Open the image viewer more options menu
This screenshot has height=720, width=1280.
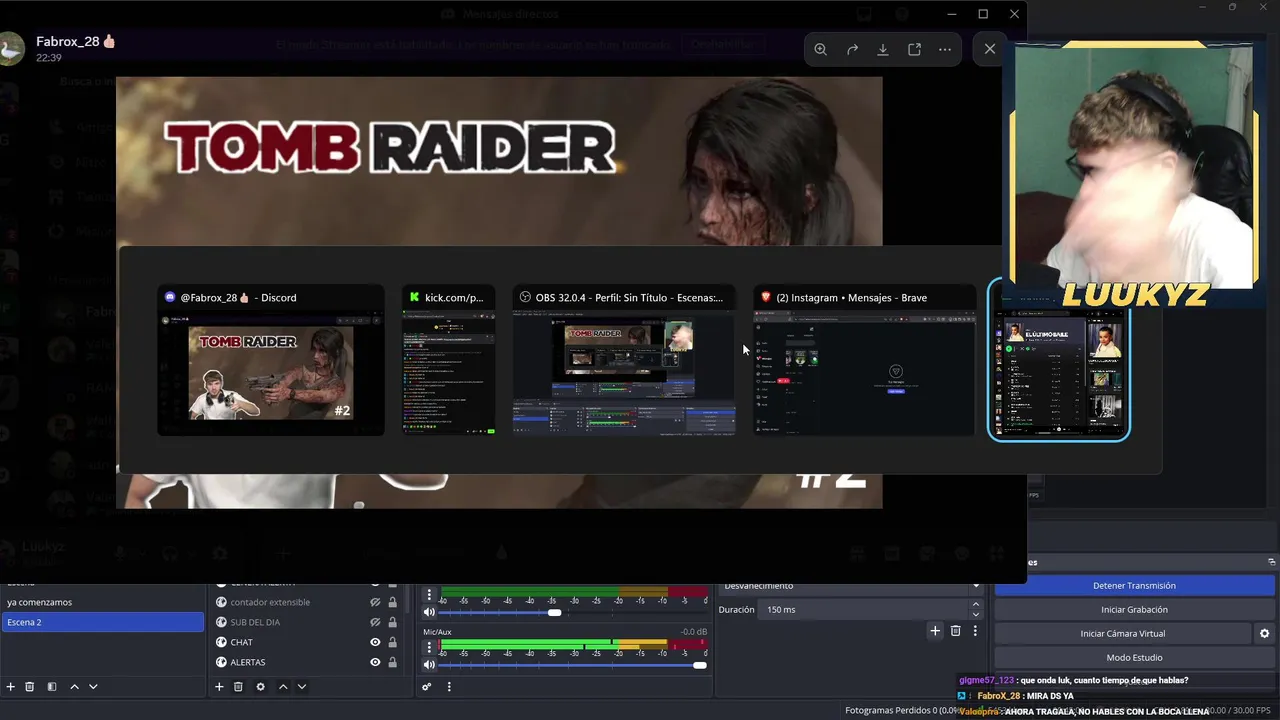[x=945, y=49]
